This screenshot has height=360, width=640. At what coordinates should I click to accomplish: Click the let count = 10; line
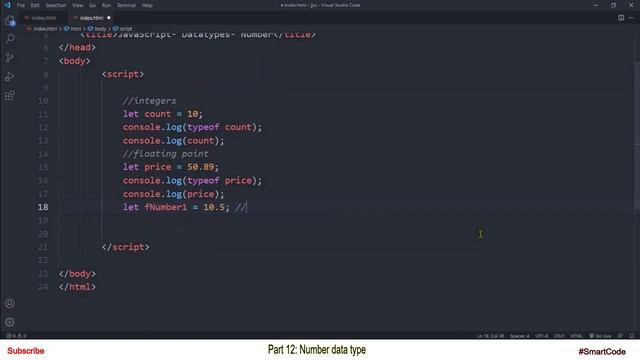162,114
